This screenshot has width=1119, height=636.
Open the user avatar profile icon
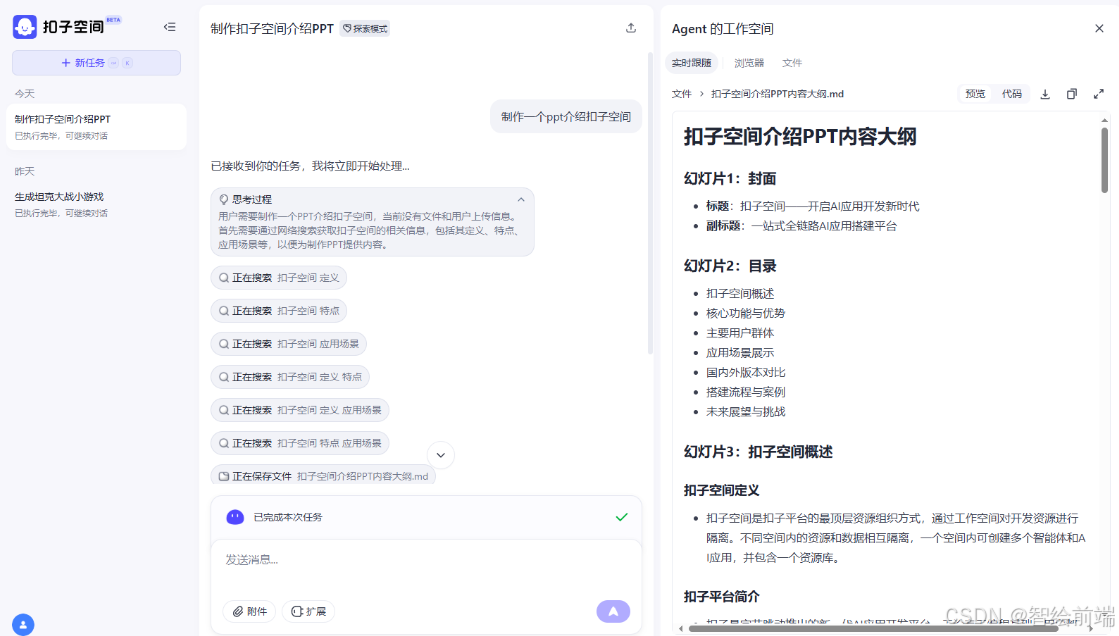(23, 624)
